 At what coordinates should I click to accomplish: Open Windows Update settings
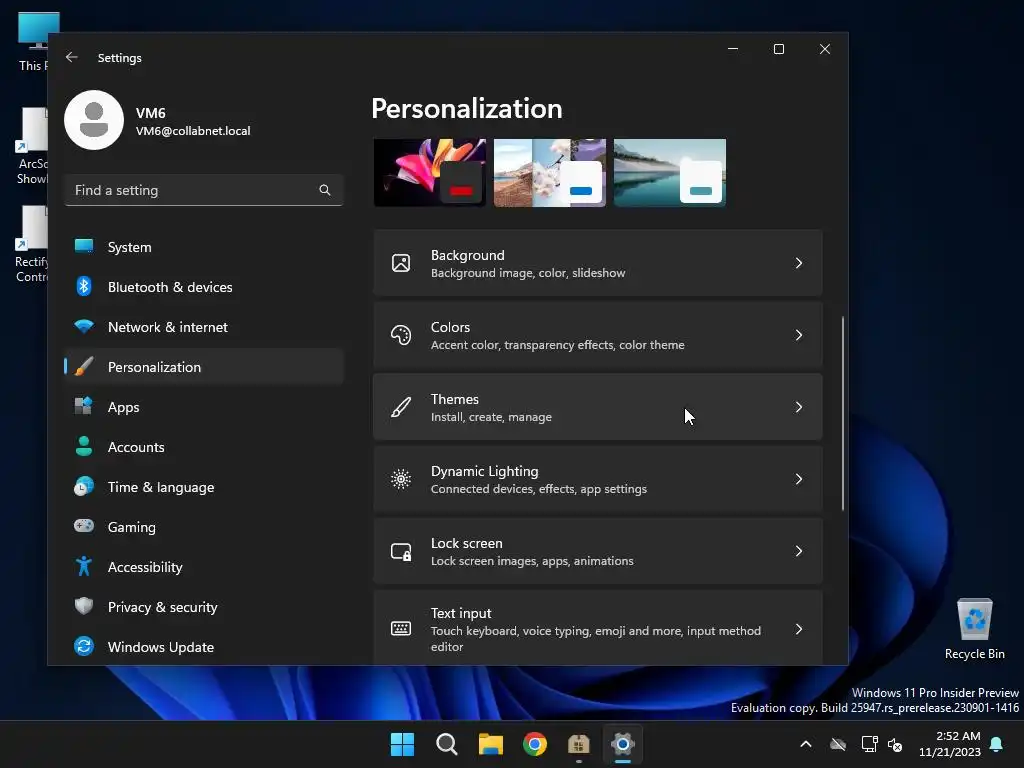point(204,647)
